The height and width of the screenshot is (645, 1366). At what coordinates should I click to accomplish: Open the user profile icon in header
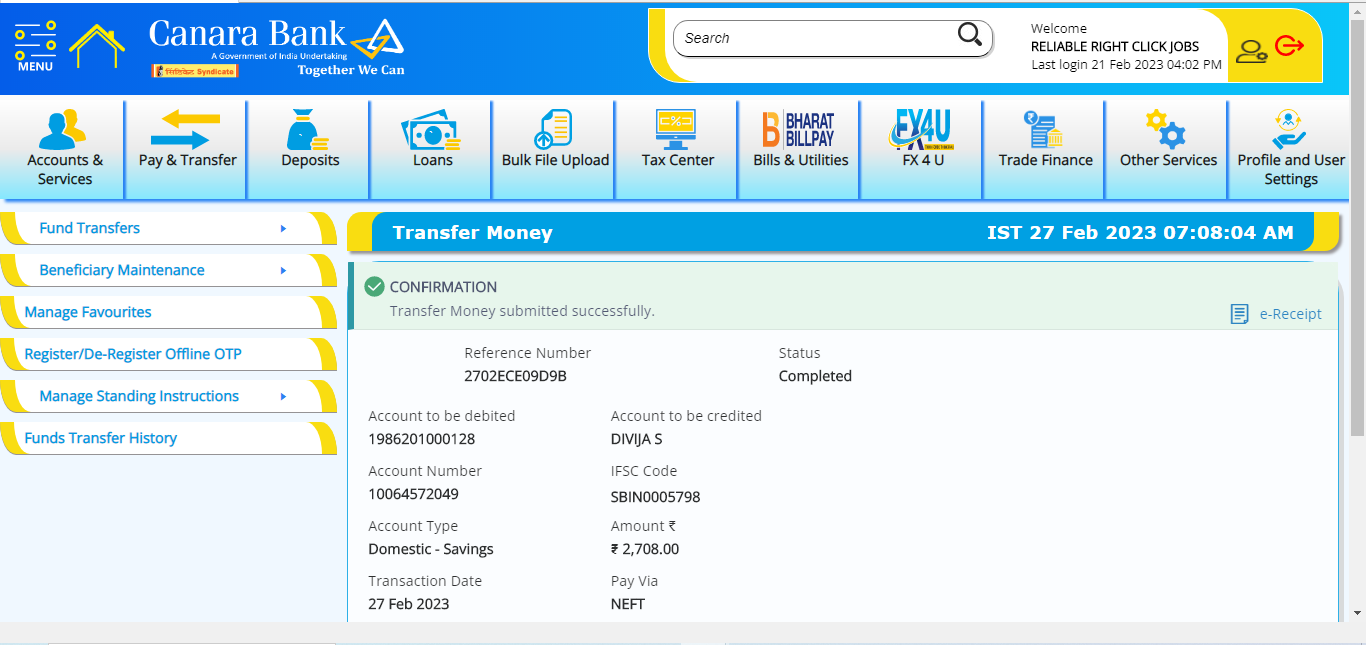point(1251,49)
